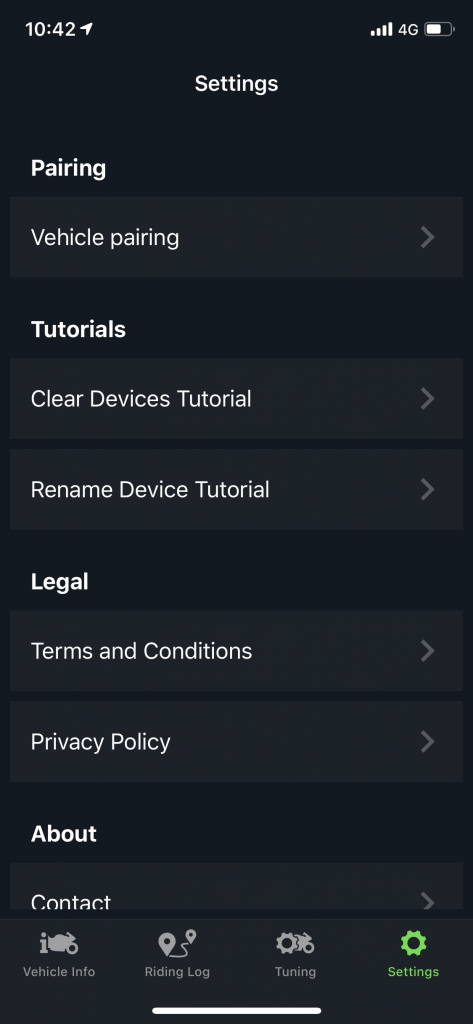Viewport: 473px width, 1024px height.
Task: Open the Contact row under About
Action: (236, 886)
